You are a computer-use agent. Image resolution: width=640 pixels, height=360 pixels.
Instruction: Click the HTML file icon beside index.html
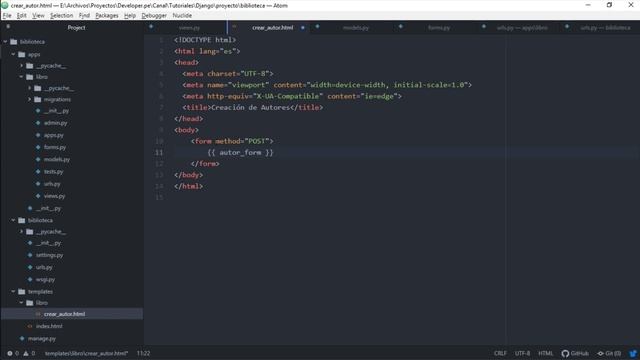[x=30, y=326]
